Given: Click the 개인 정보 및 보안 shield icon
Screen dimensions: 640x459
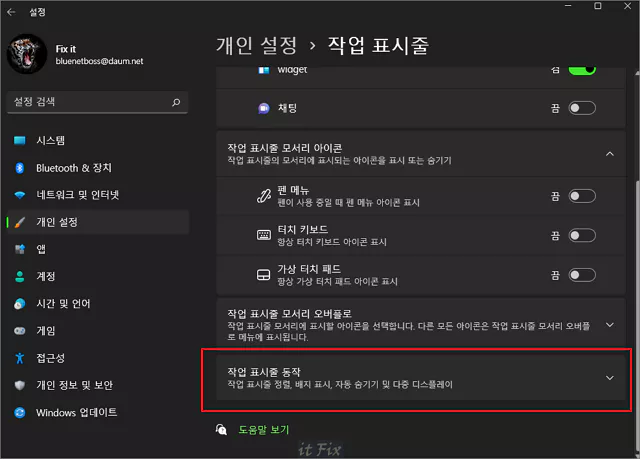Looking at the screenshot, I should pyautogui.click(x=20, y=385).
